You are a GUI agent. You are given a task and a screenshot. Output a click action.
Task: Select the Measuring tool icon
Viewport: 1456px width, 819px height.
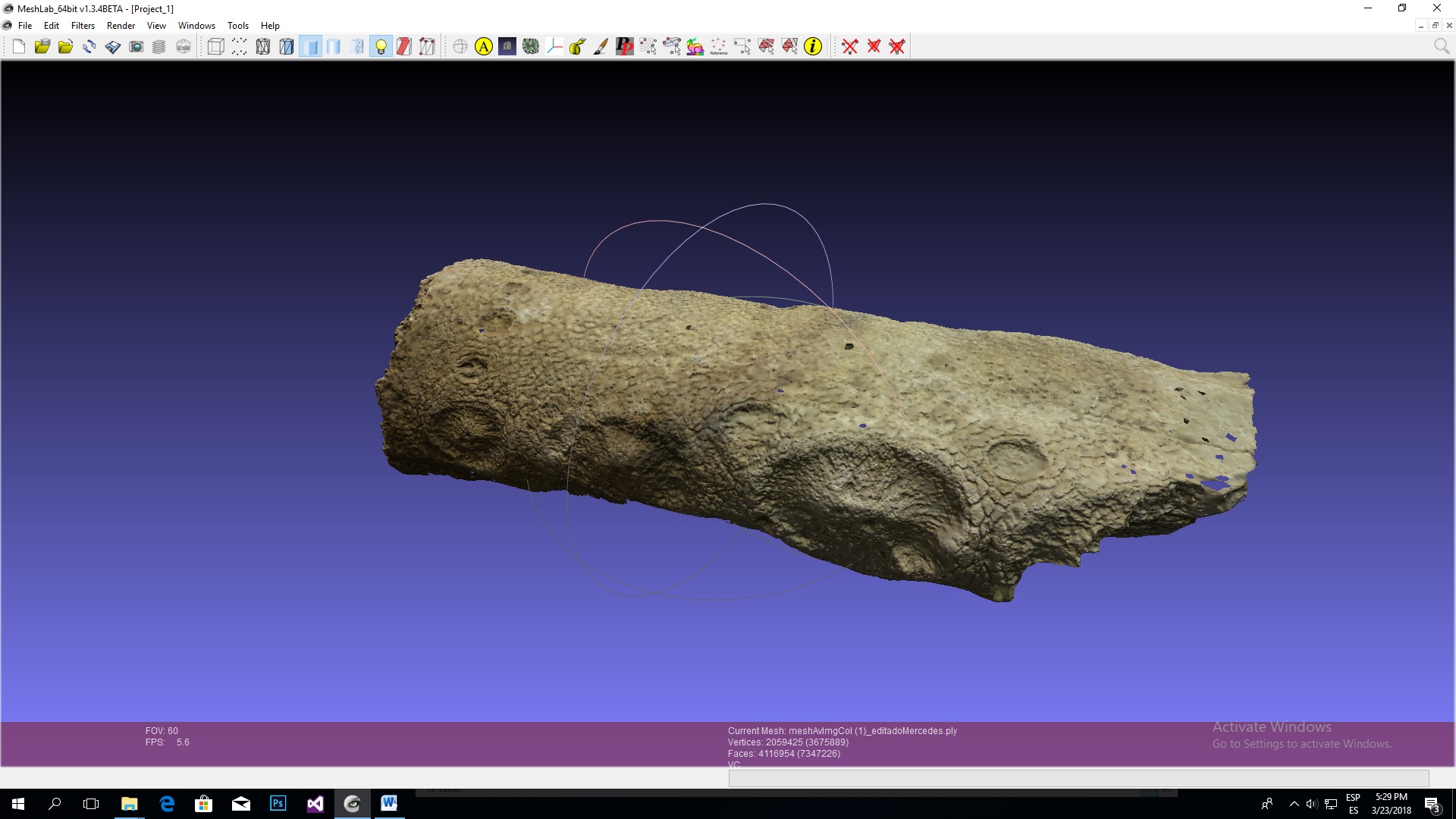[x=577, y=47]
